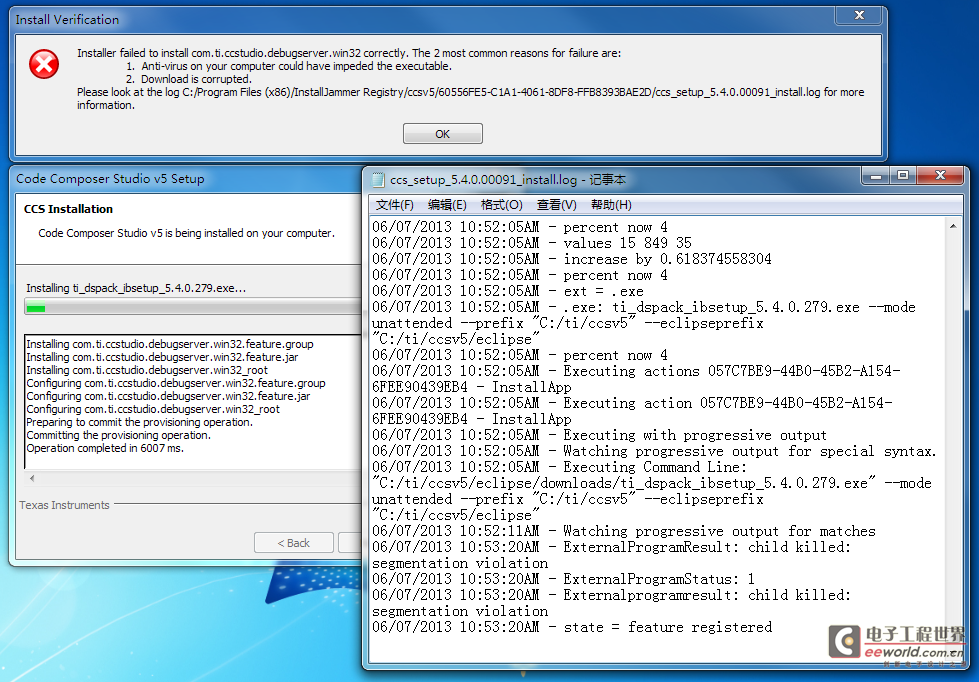The width and height of the screenshot is (979, 682).
Task: Click the 'ExternalProgramResult: child killed:' log line
Action: click(x=612, y=547)
